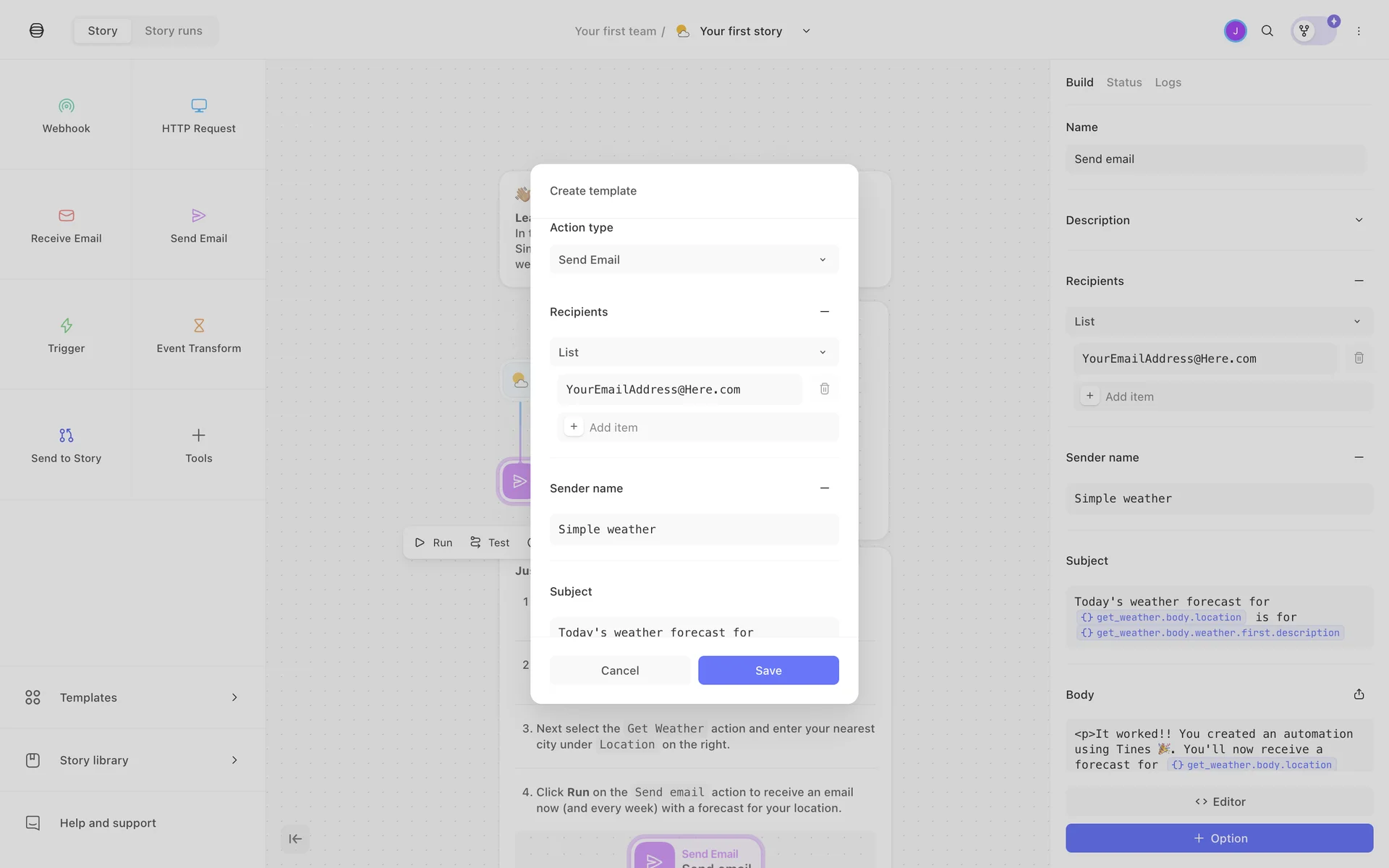Select the HTTP Request action icon
The height and width of the screenshot is (868, 1389).
pos(198,106)
